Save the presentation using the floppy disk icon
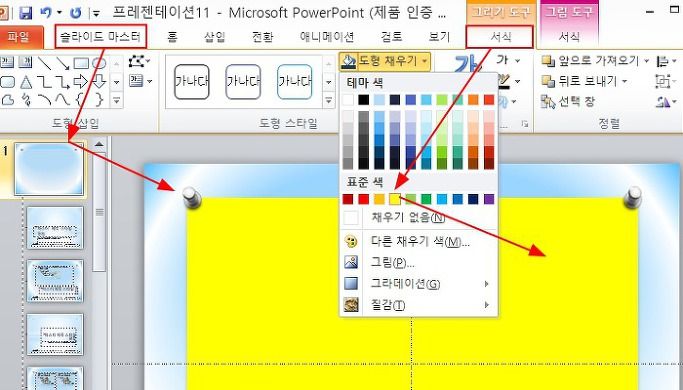 click(x=26, y=13)
